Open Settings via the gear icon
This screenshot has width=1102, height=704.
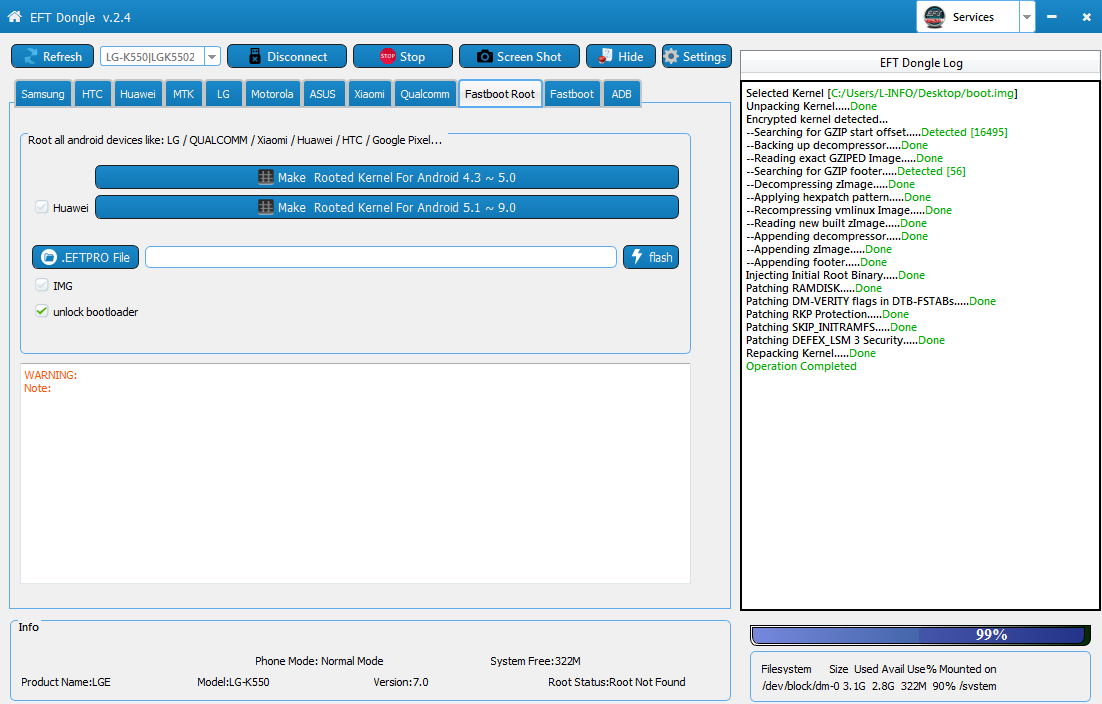pyautogui.click(x=671, y=56)
